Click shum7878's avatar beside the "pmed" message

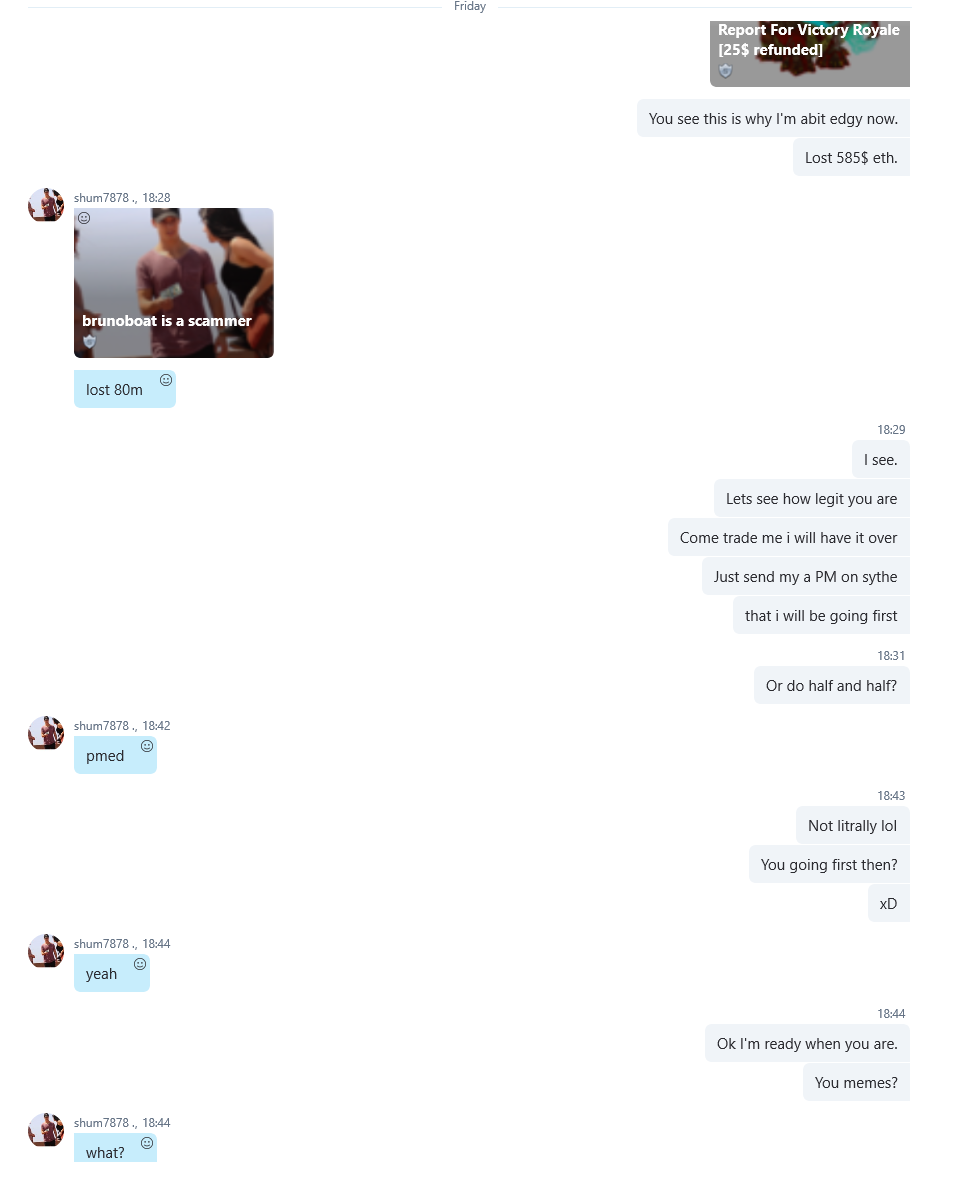click(x=46, y=733)
